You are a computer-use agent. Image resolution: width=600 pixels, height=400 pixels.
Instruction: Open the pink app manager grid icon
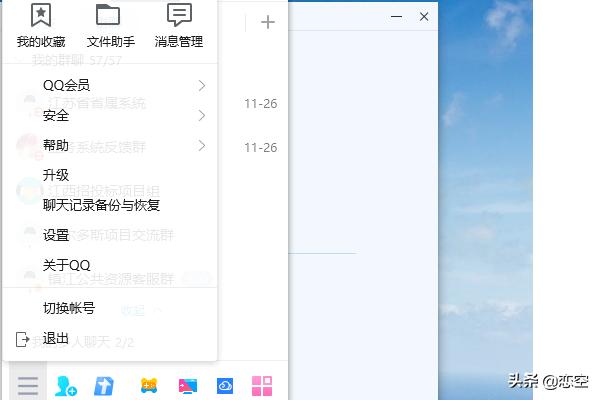[262, 386]
